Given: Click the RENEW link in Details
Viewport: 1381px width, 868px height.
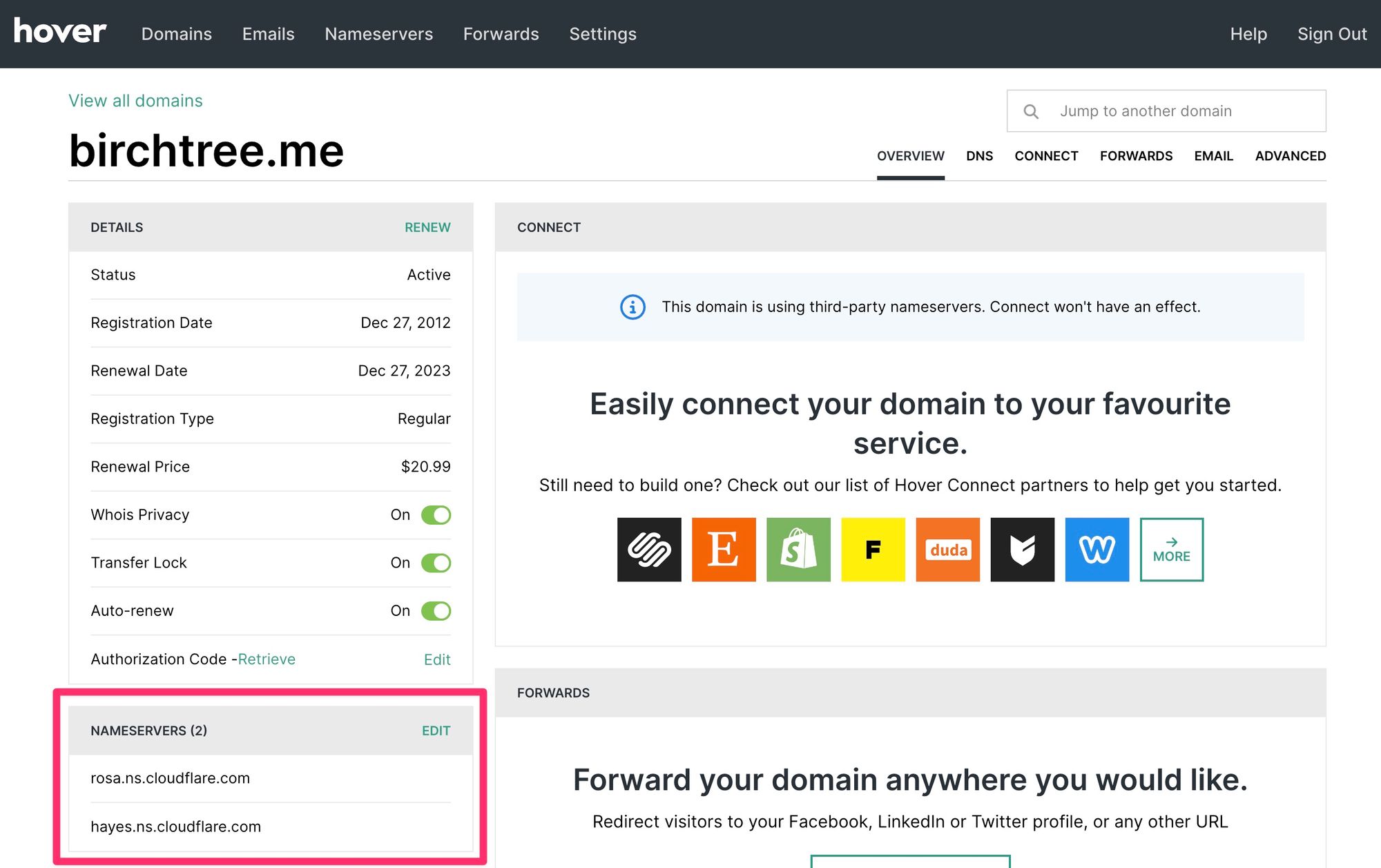Looking at the screenshot, I should pos(427,227).
